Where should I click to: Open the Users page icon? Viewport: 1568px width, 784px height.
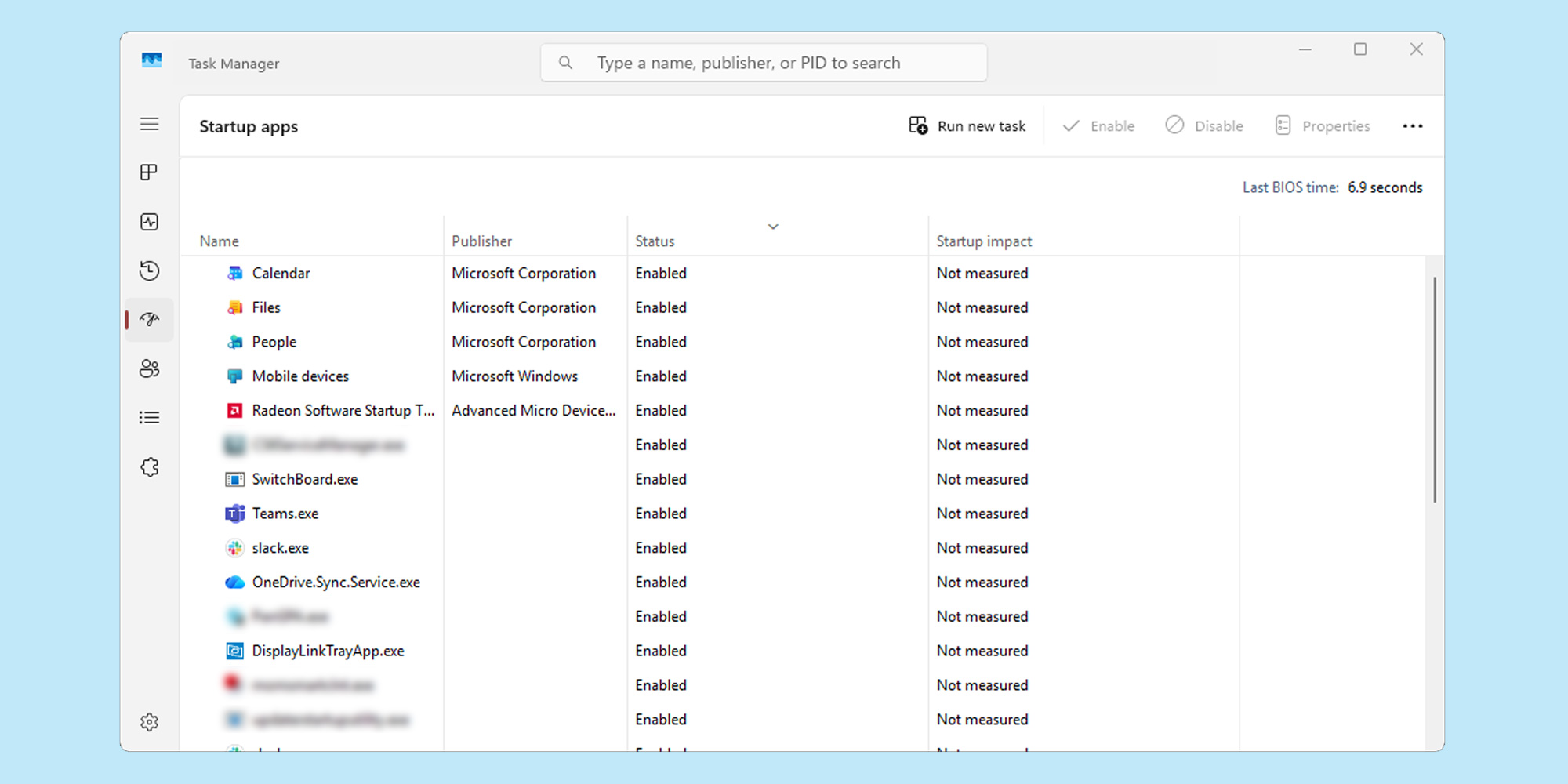coord(149,368)
